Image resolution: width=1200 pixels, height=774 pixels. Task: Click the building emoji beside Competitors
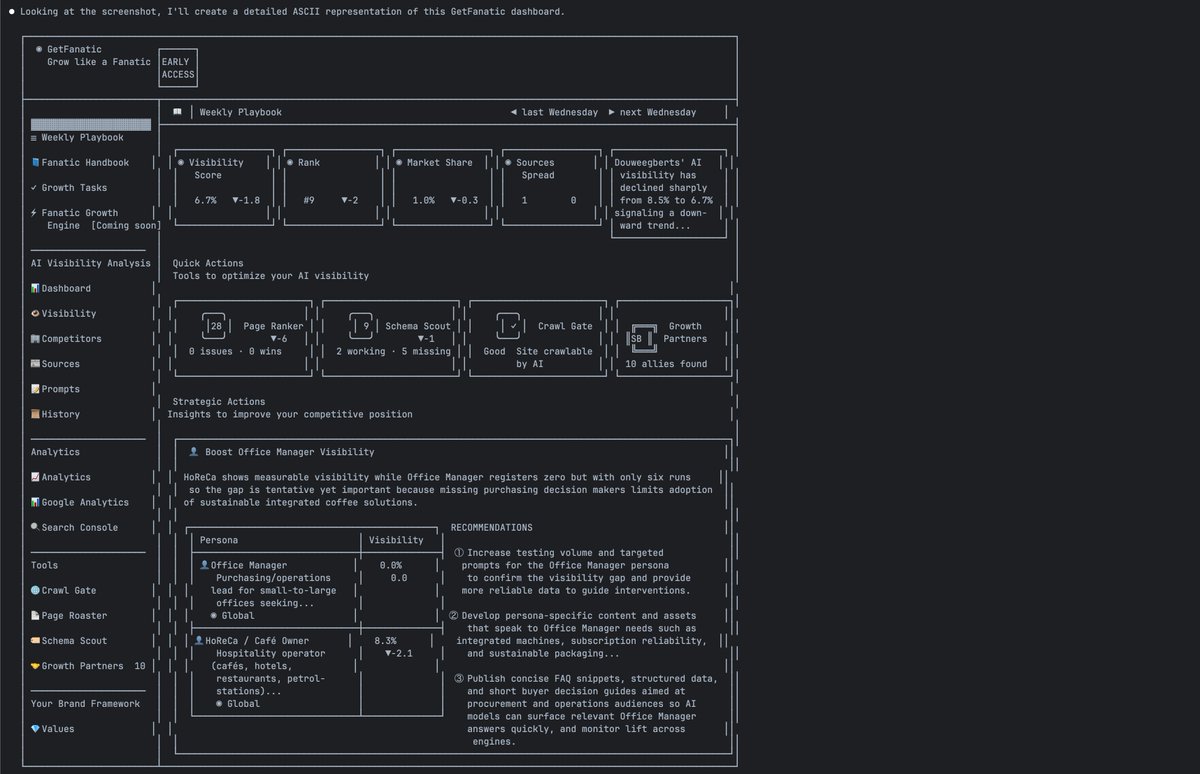[35, 339]
